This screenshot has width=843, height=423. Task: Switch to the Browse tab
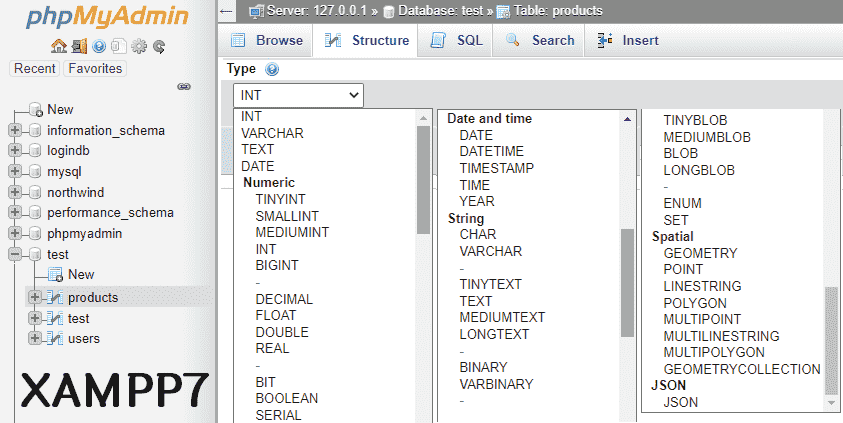267,40
